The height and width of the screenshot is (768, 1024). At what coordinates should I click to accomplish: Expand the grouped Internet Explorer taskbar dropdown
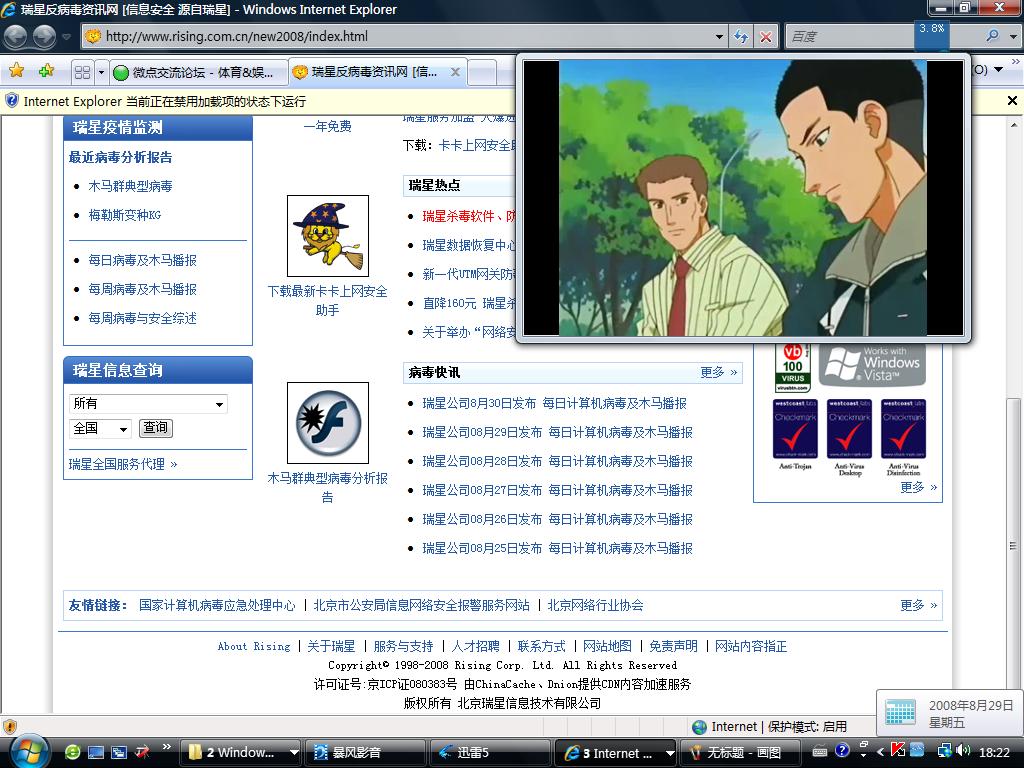[669, 752]
